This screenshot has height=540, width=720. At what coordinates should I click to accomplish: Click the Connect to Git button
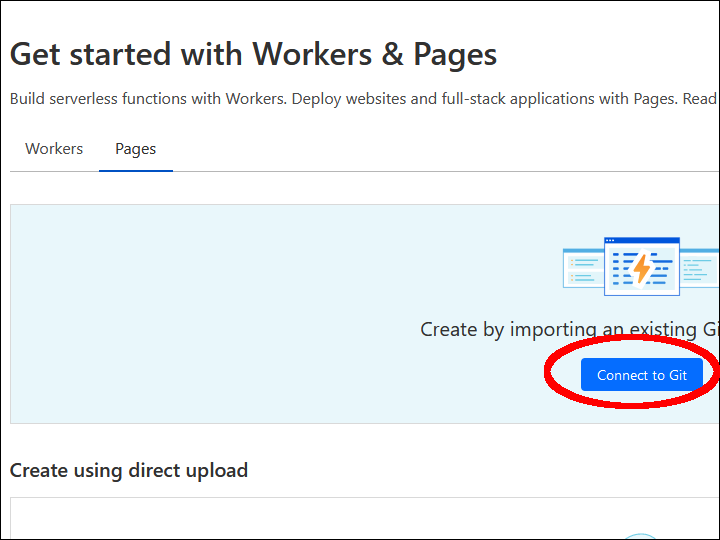(x=641, y=375)
